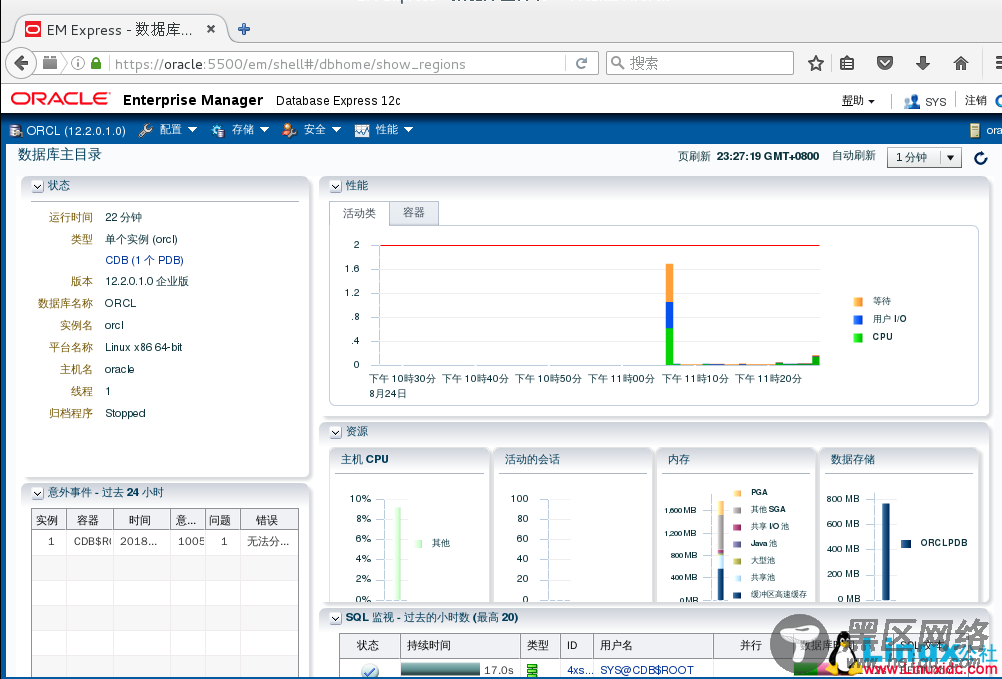Click ORCL (12.2.0.1.0) database label

point(76,131)
